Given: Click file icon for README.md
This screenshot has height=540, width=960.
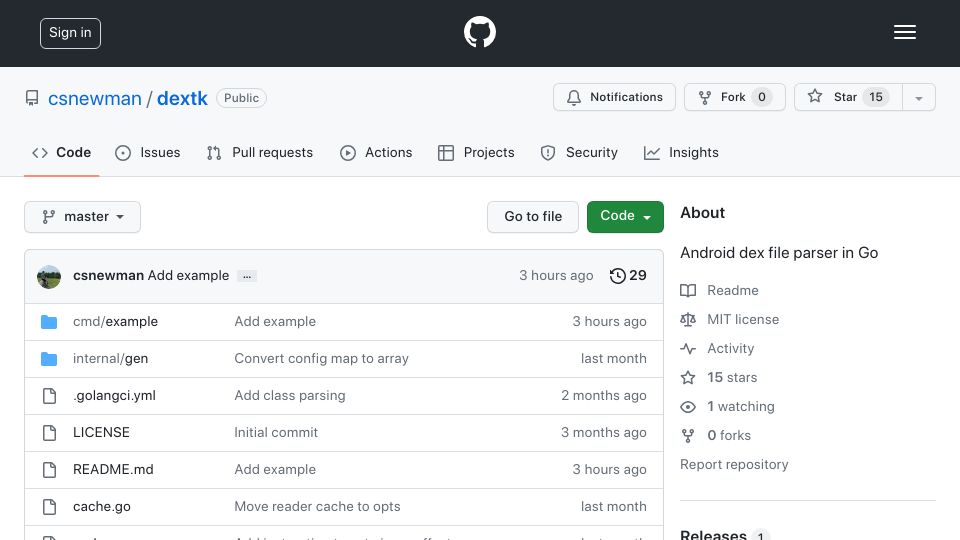Looking at the screenshot, I should [50, 470].
